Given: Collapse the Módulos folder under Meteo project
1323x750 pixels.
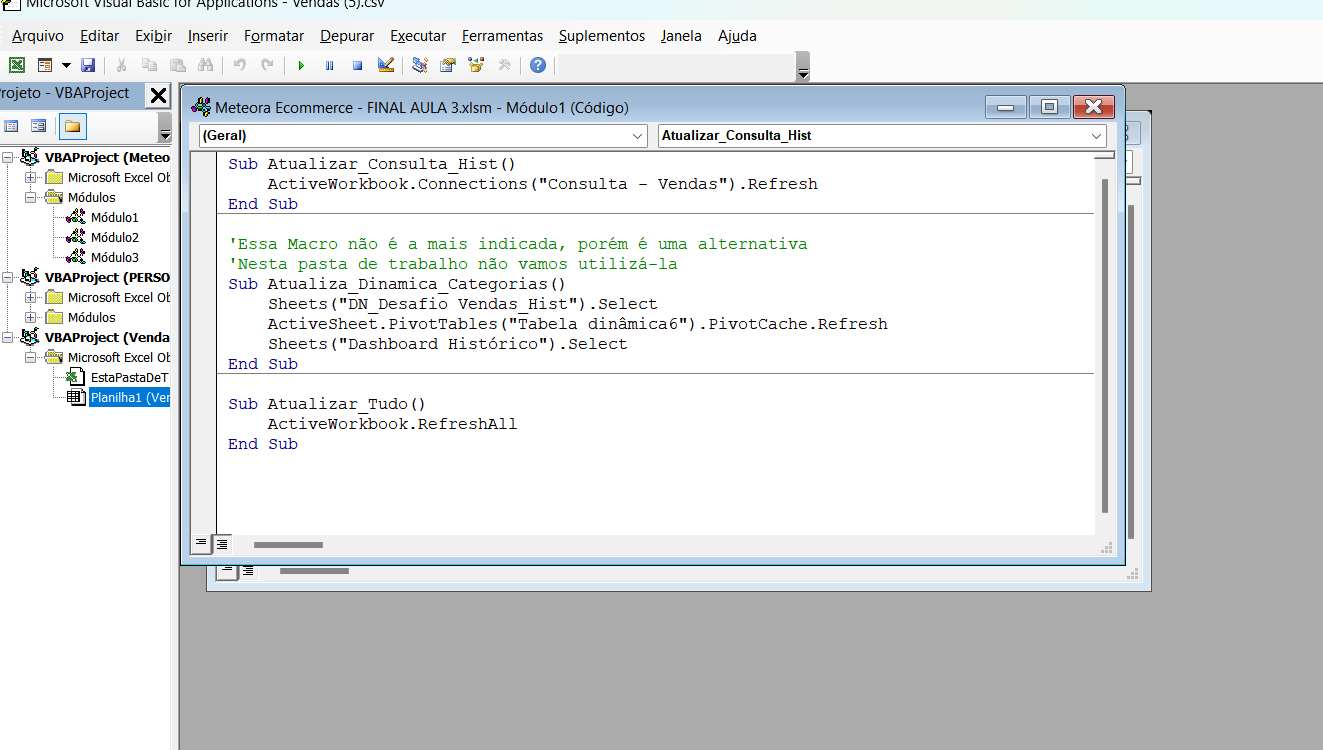Looking at the screenshot, I should 30,197.
